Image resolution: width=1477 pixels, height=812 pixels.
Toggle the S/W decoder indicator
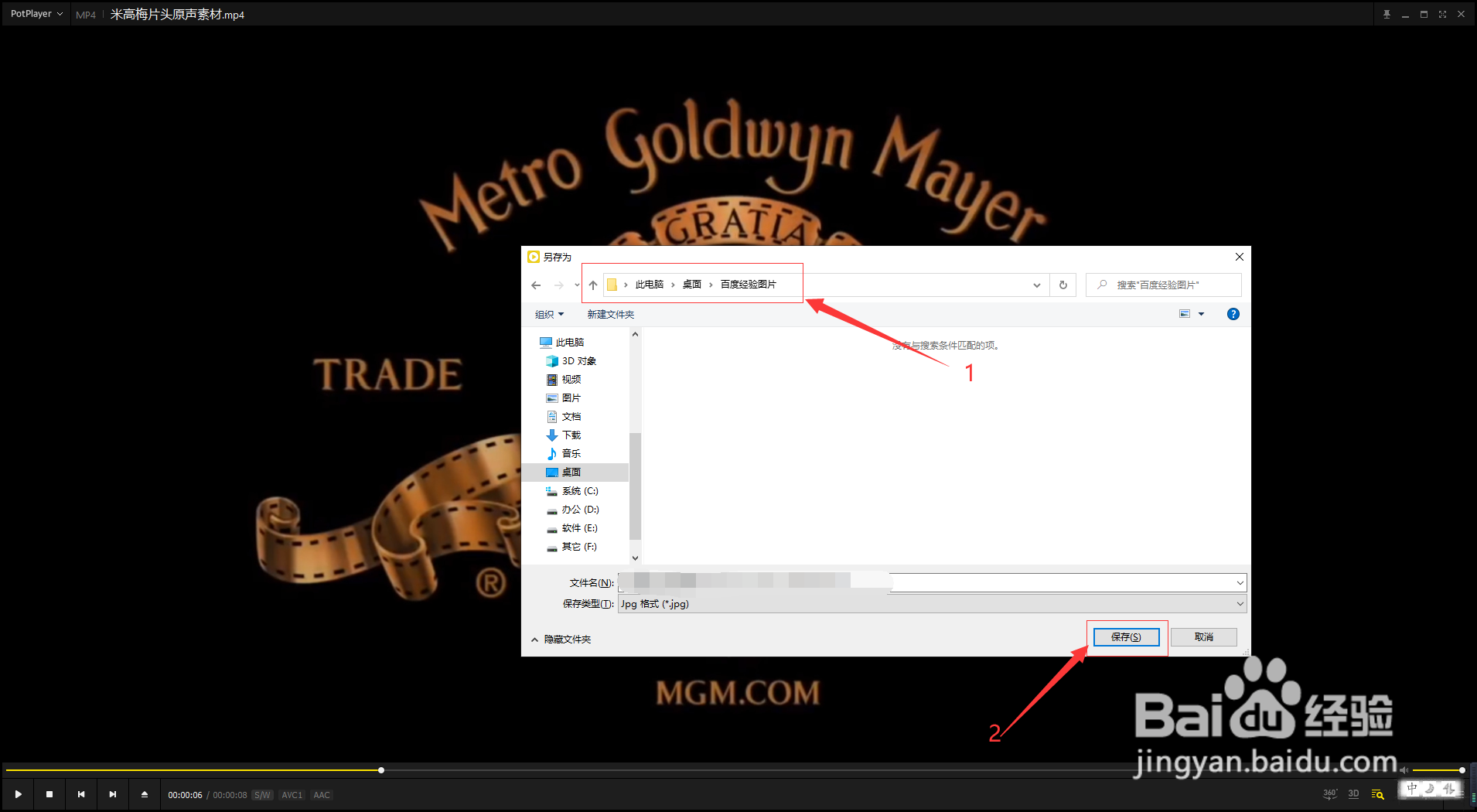coord(262,795)
